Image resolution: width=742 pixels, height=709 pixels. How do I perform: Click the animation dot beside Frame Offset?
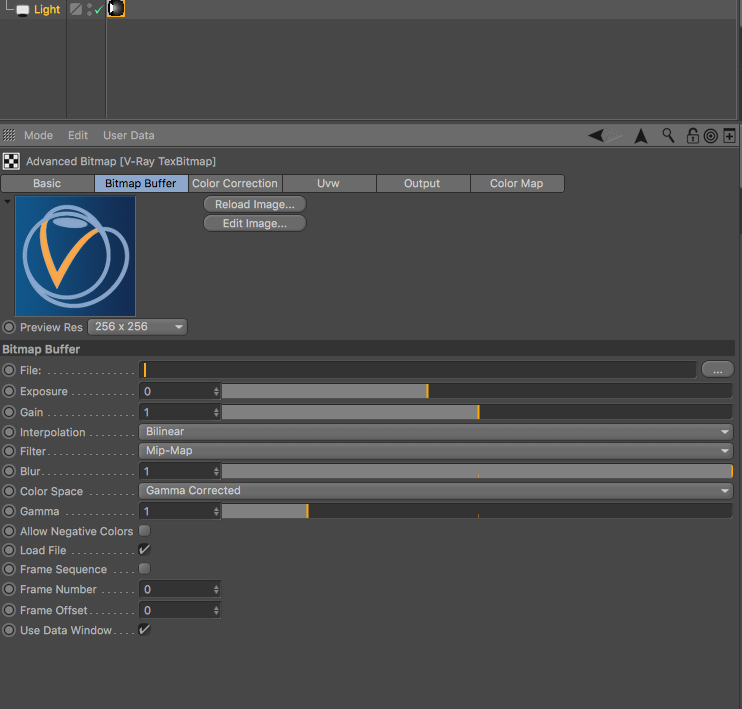pyautogui.click(x=9, y=610)
